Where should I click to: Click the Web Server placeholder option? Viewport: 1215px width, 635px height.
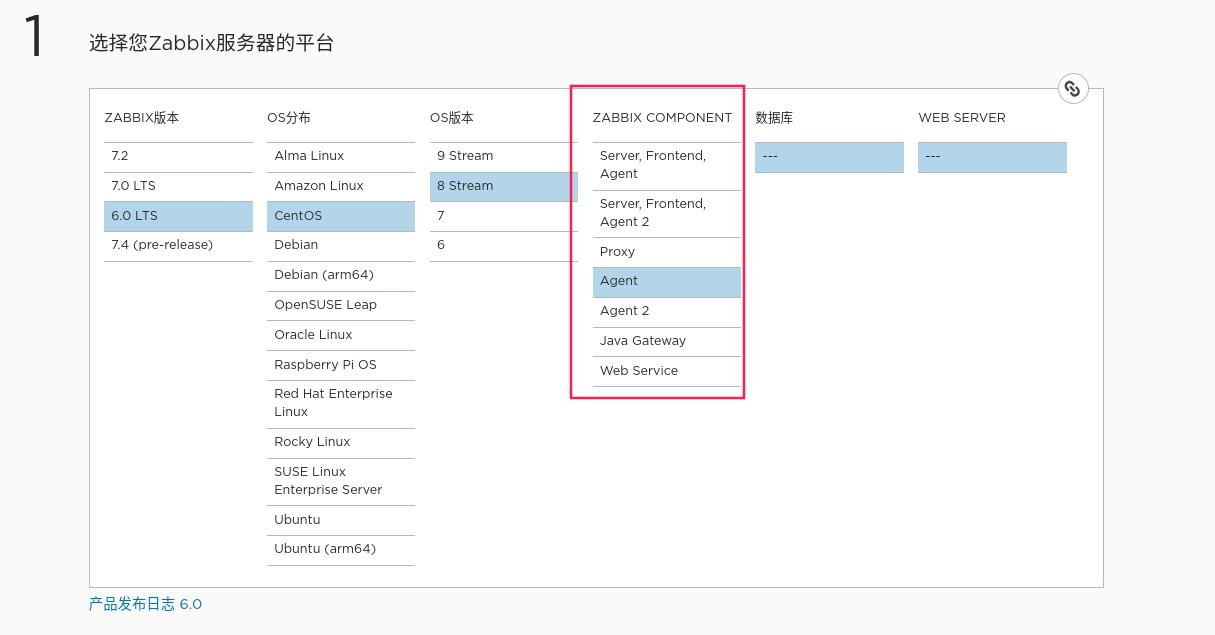point(992,157)
